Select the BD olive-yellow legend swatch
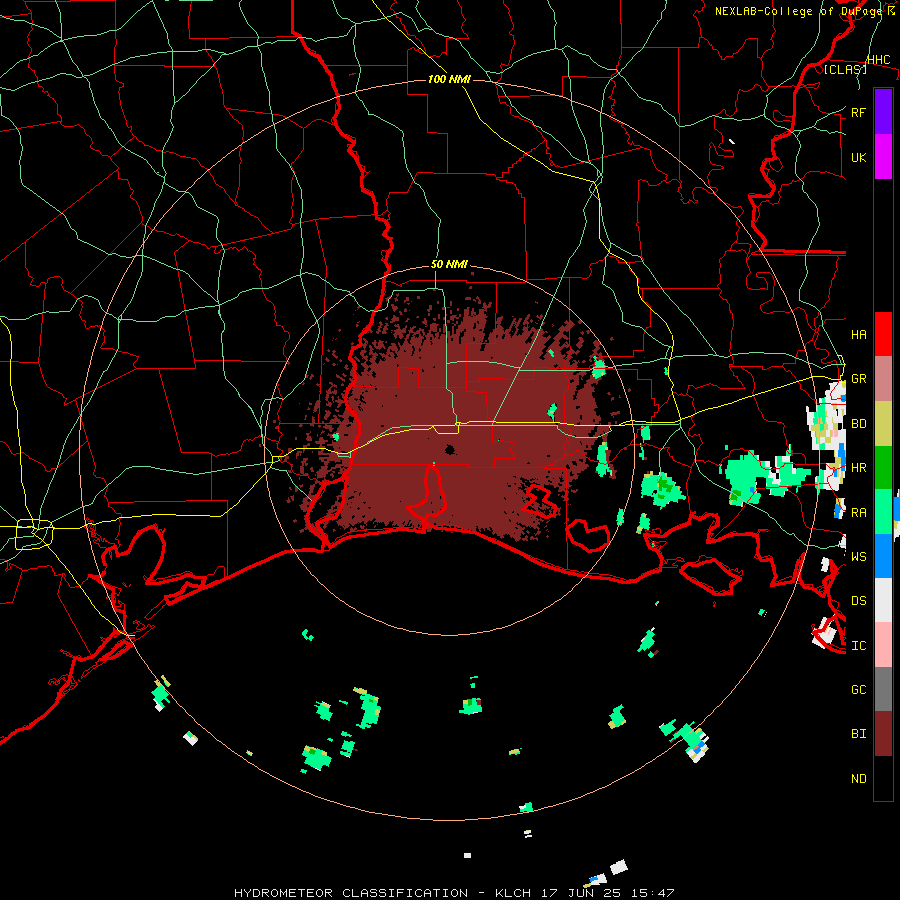 (x=883, y=424)
